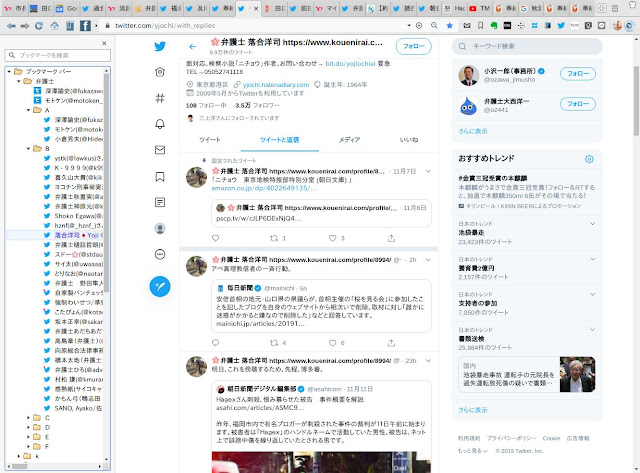Expand bookmark folder F

click(x=28, y=446)
